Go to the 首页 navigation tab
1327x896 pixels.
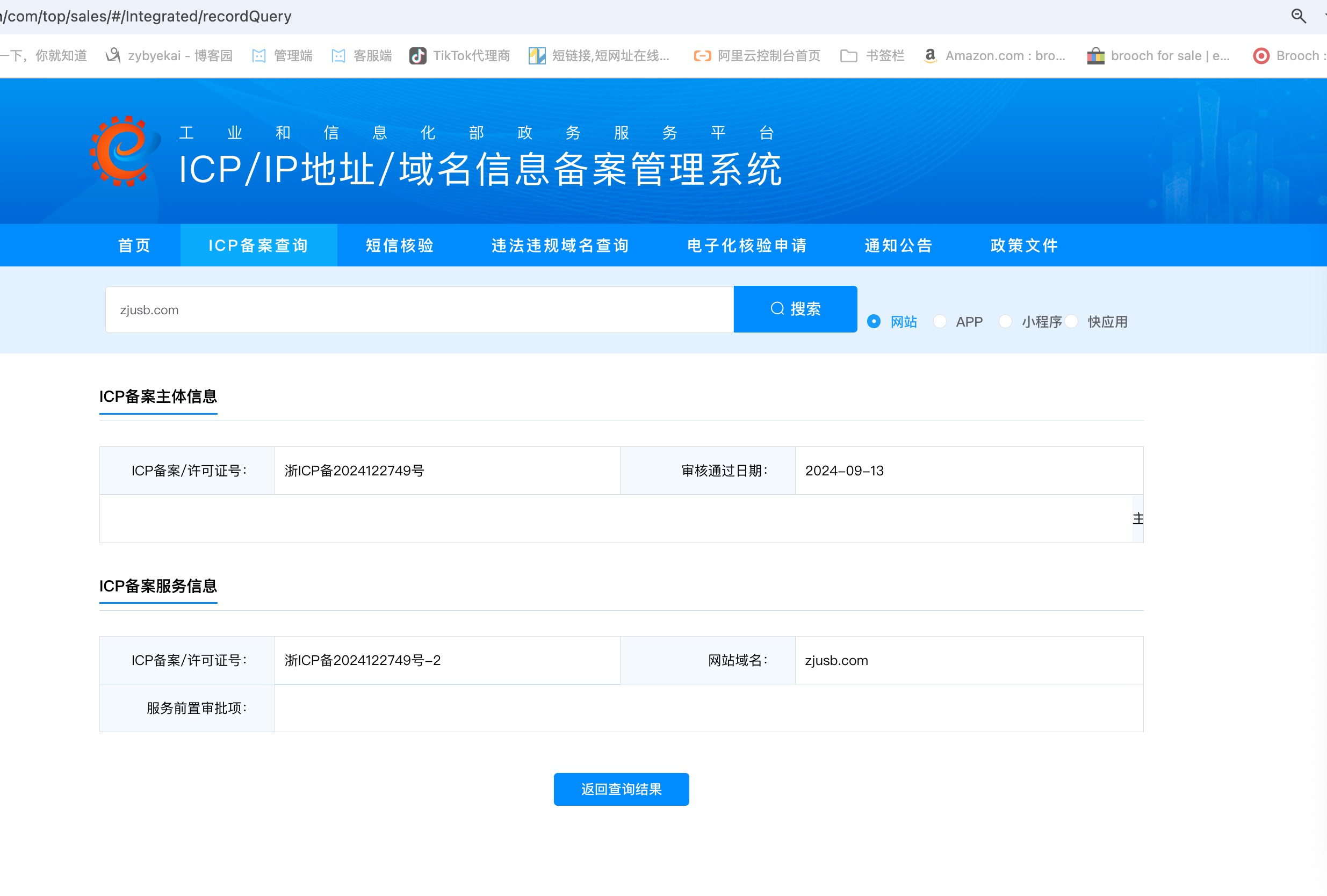134,245
